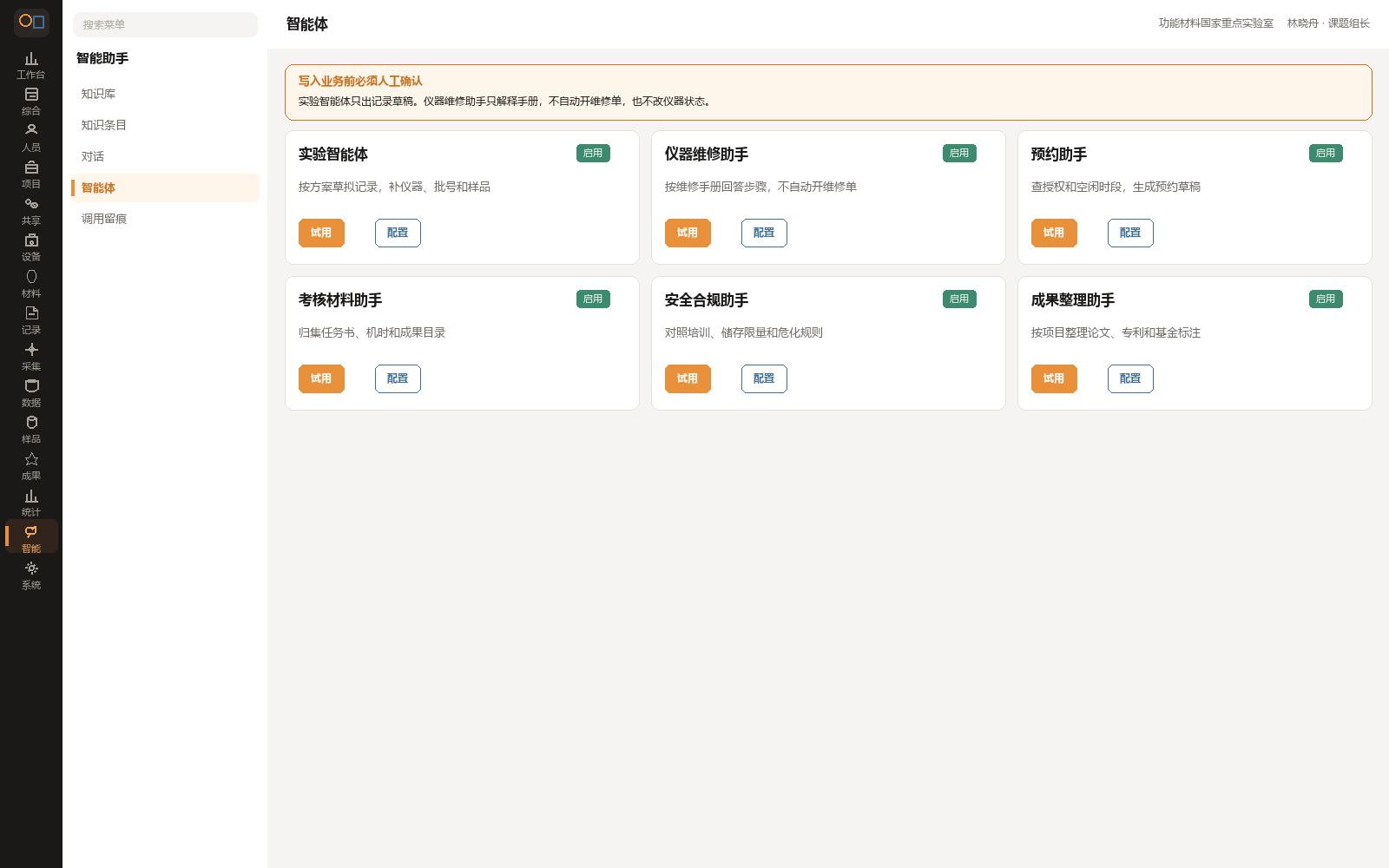Click 成果整理助手 card title
1389x868 pixels.
click(1073, 300)
